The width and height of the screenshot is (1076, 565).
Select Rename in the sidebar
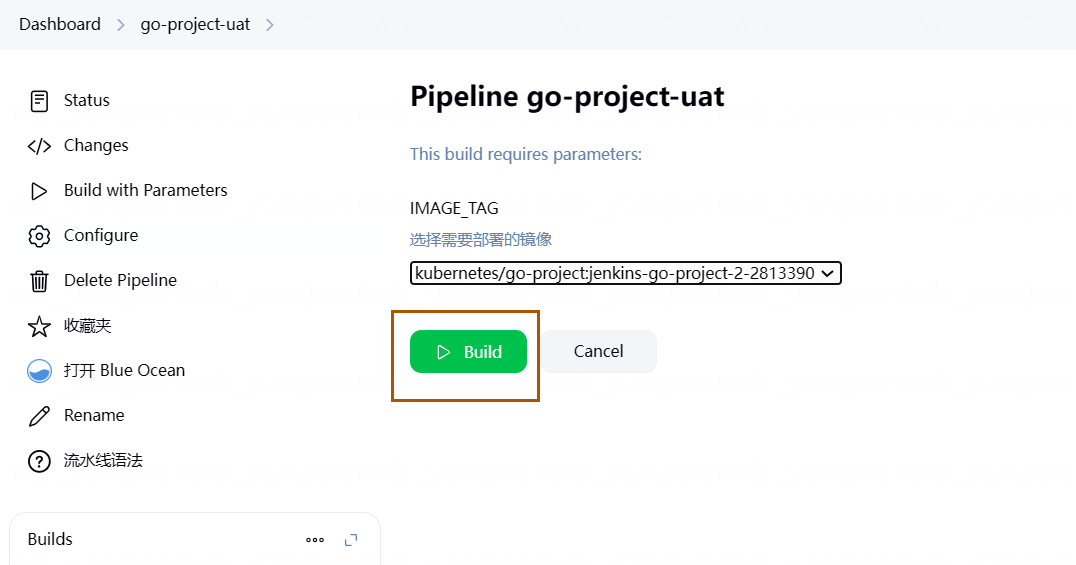pos(94,415)
